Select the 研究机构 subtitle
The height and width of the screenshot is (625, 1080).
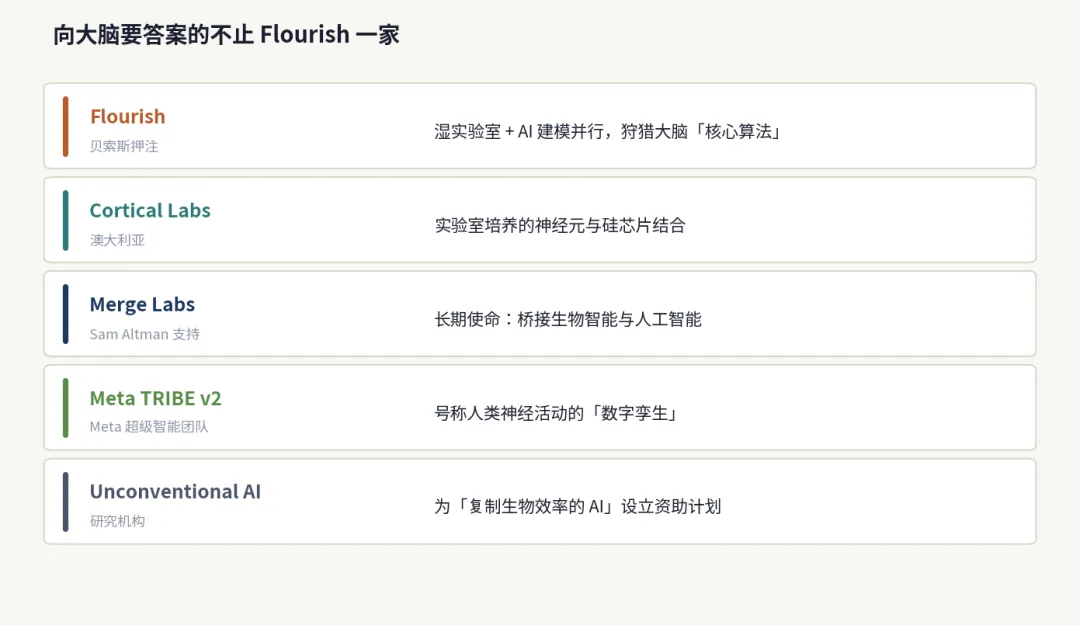point(117,521)
